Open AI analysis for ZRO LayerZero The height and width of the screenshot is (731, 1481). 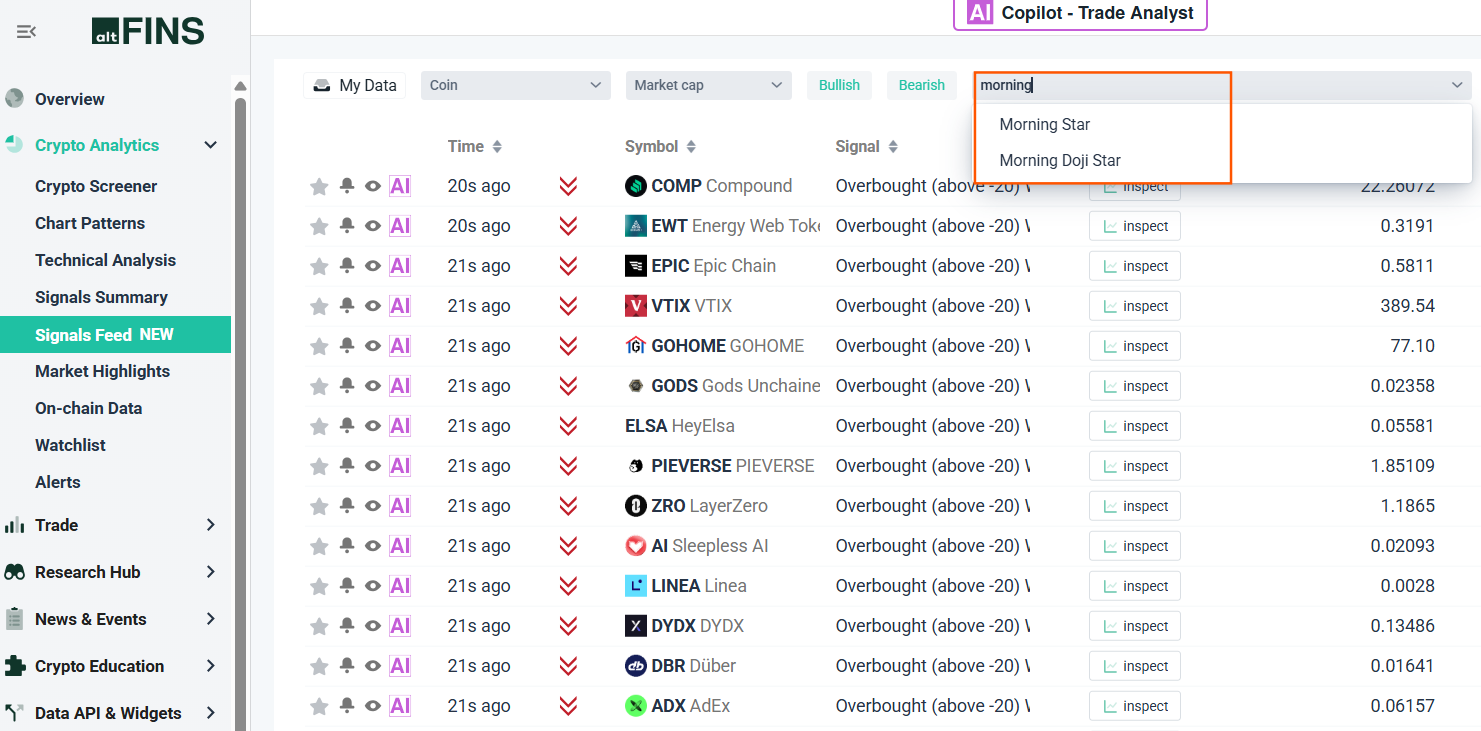coord(400,506)
